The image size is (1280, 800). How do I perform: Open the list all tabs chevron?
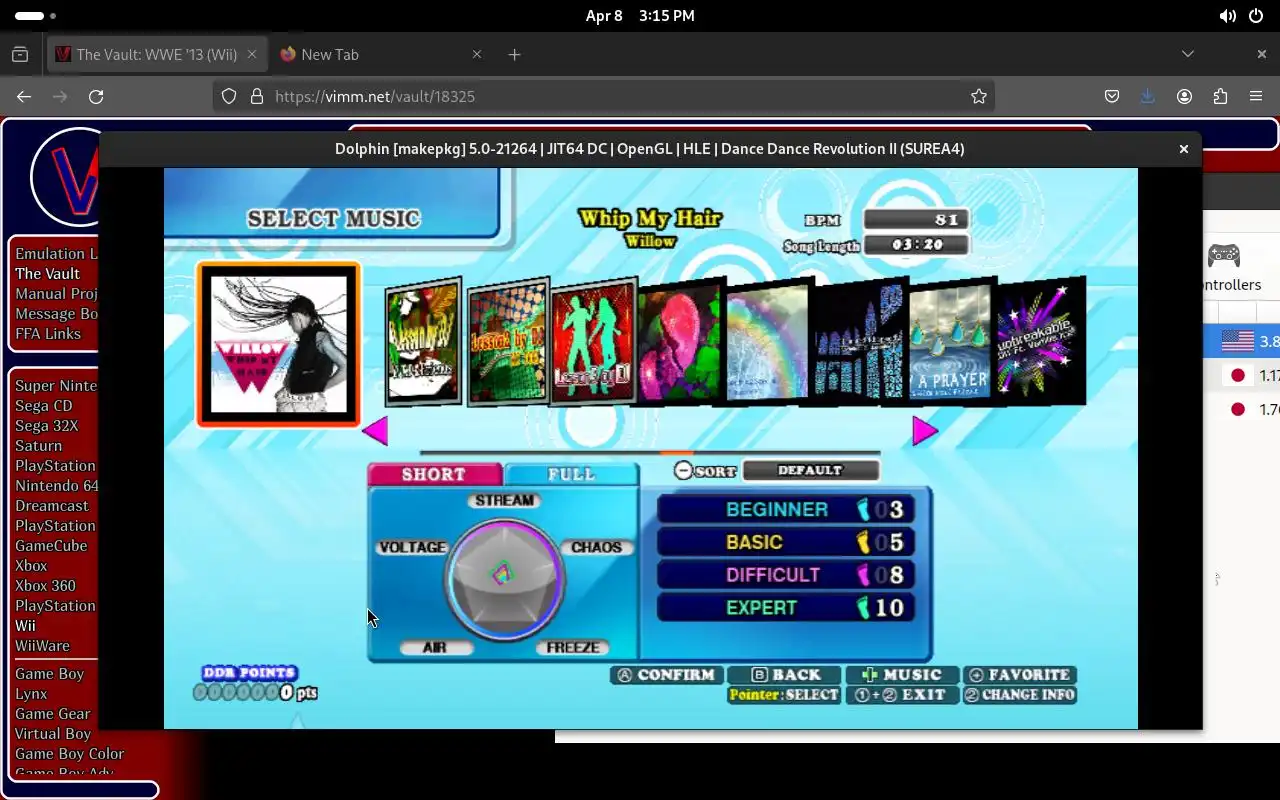pyautogui.click(x=1188, y=54)
